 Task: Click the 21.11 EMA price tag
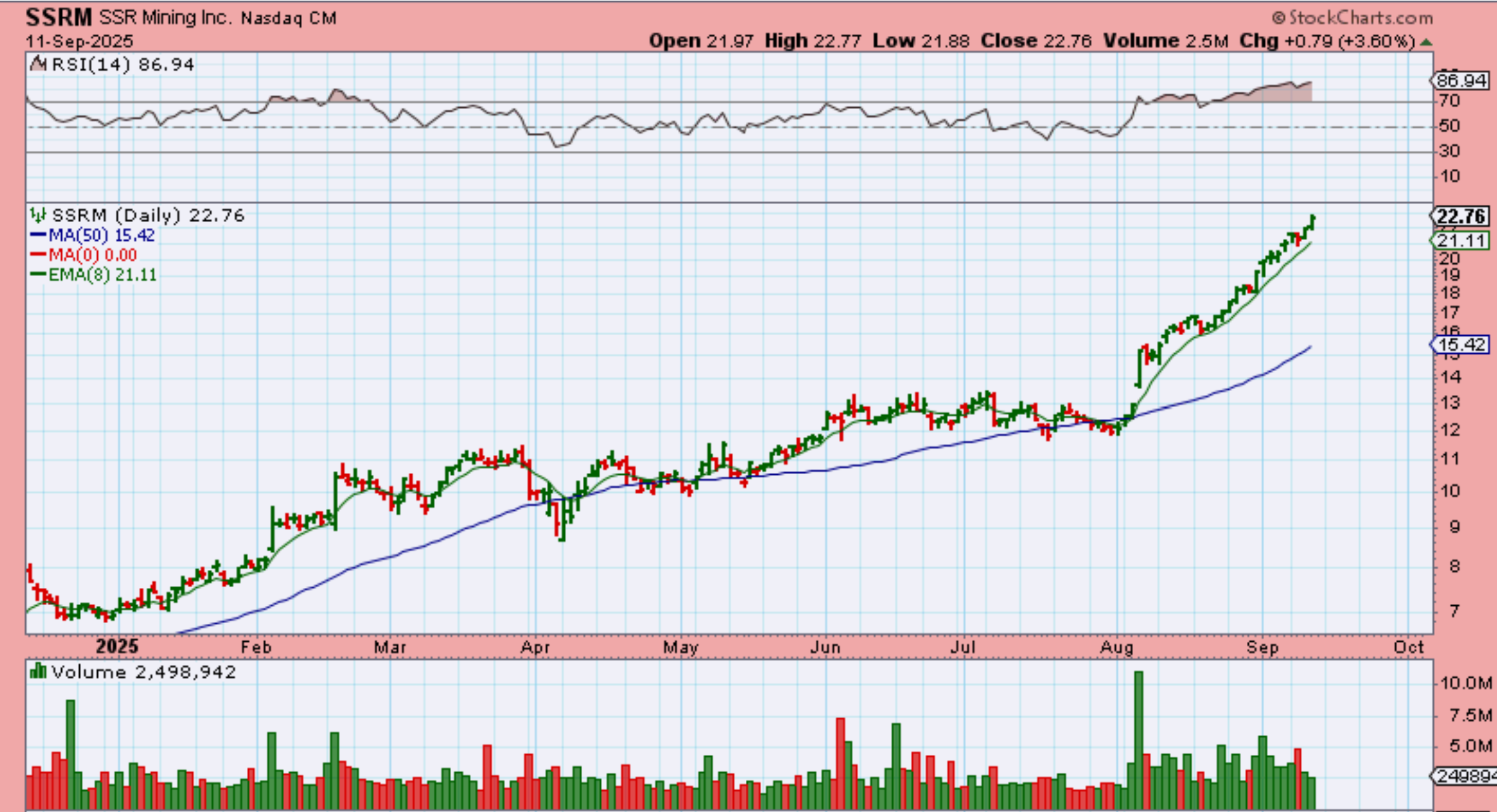1460,241
